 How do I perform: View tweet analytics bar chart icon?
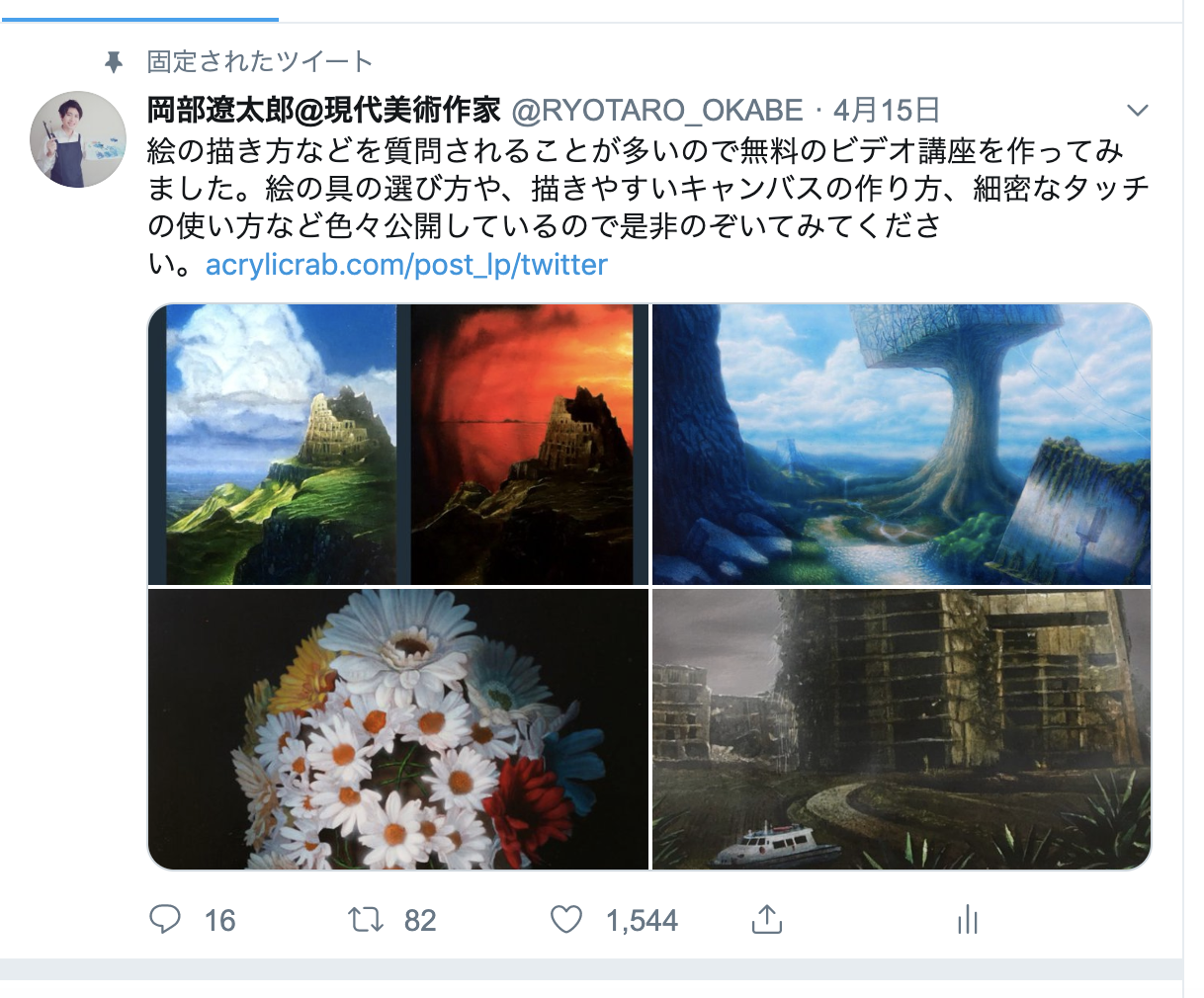[x=968, y=920]
